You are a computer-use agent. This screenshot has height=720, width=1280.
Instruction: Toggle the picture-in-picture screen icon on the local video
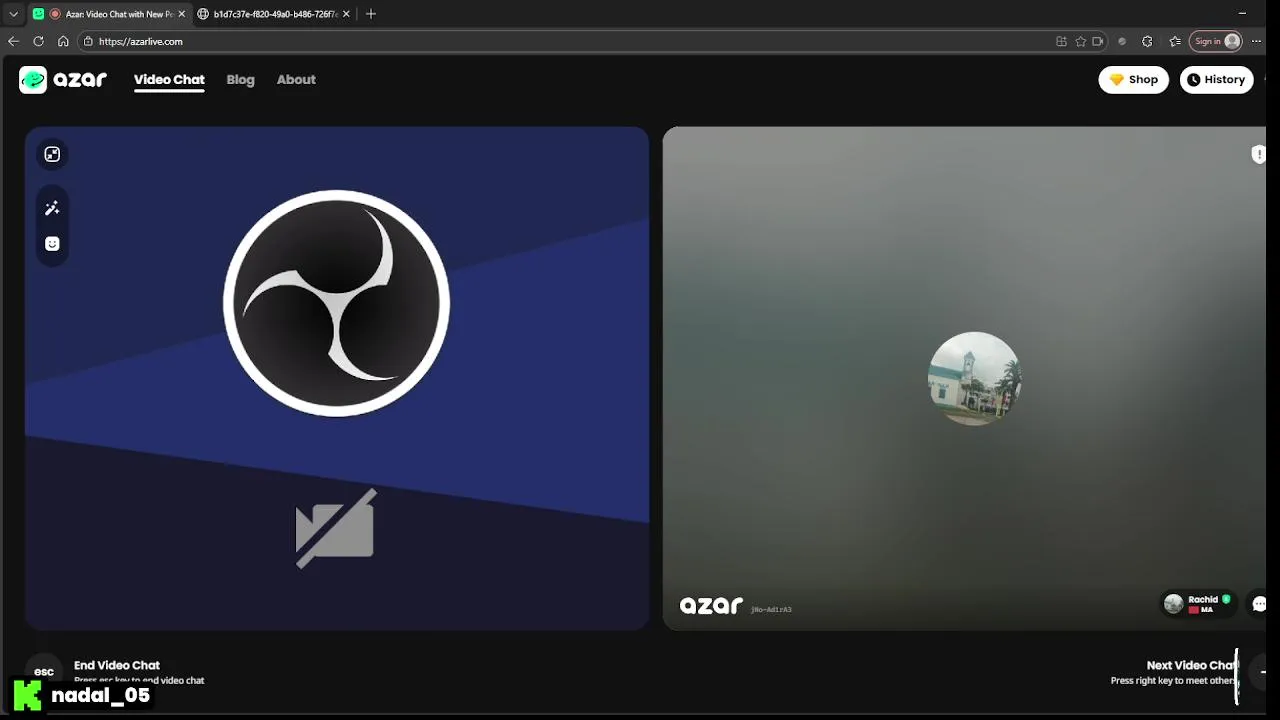click(52, 154)
